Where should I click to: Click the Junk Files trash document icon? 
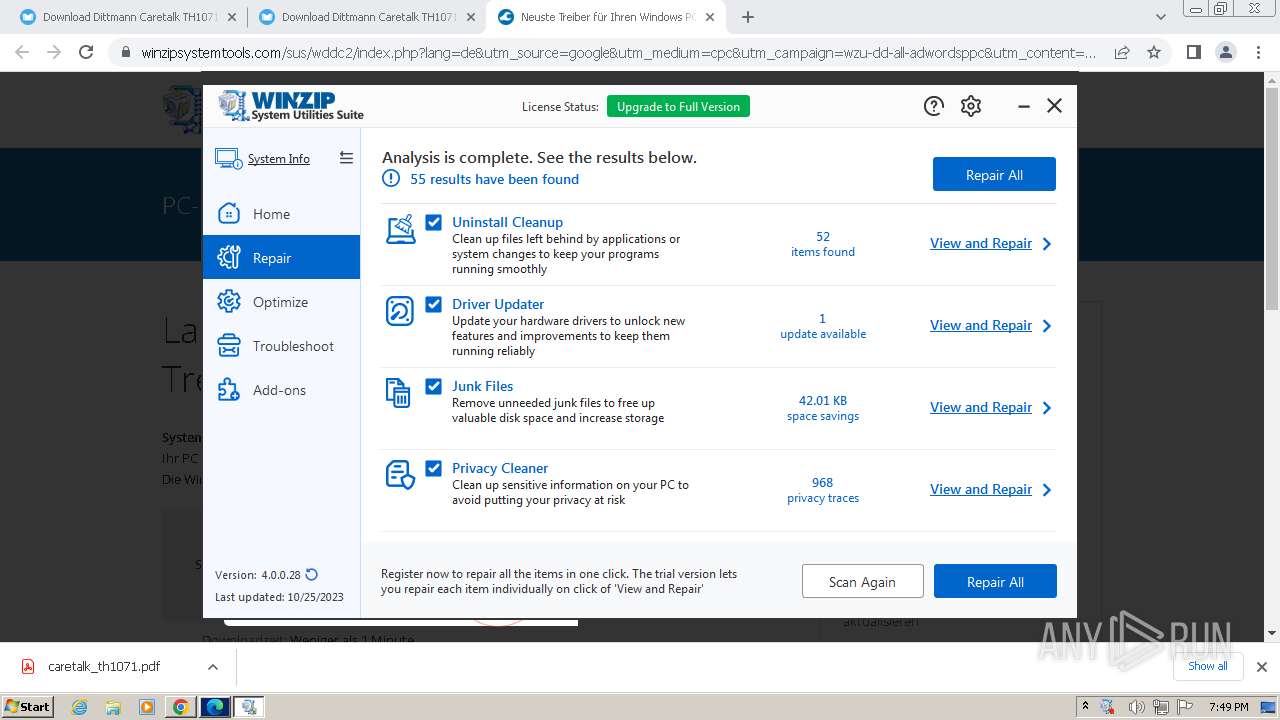[398, 393]
